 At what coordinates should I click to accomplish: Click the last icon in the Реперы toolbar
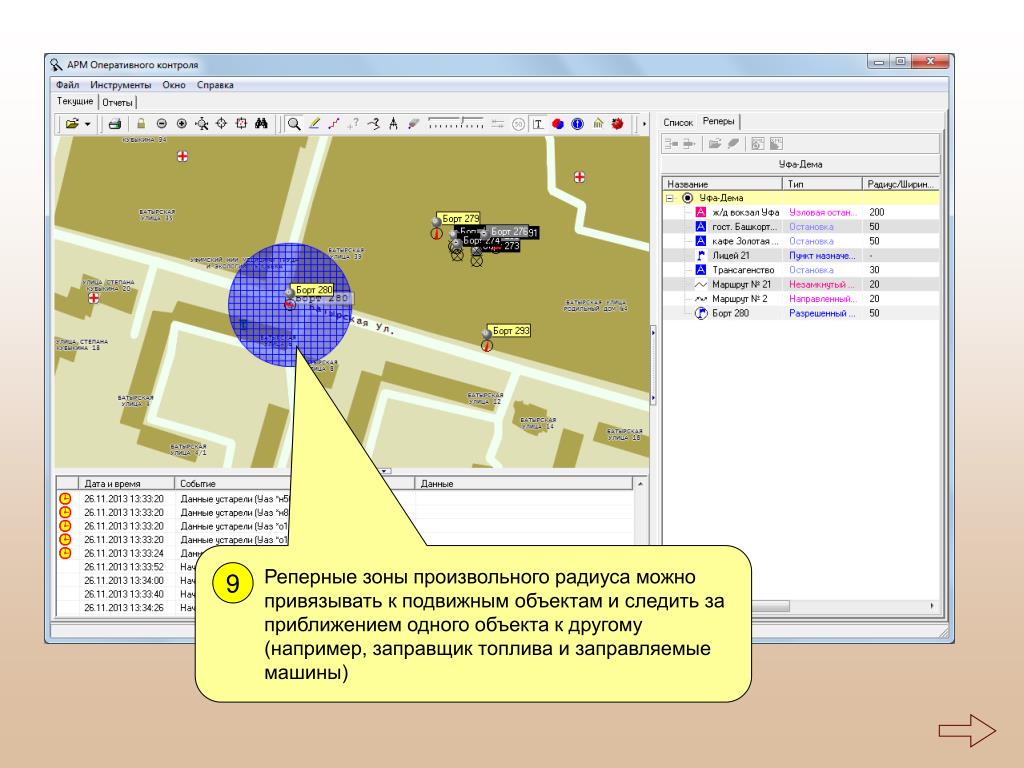(x=776, y=144)
